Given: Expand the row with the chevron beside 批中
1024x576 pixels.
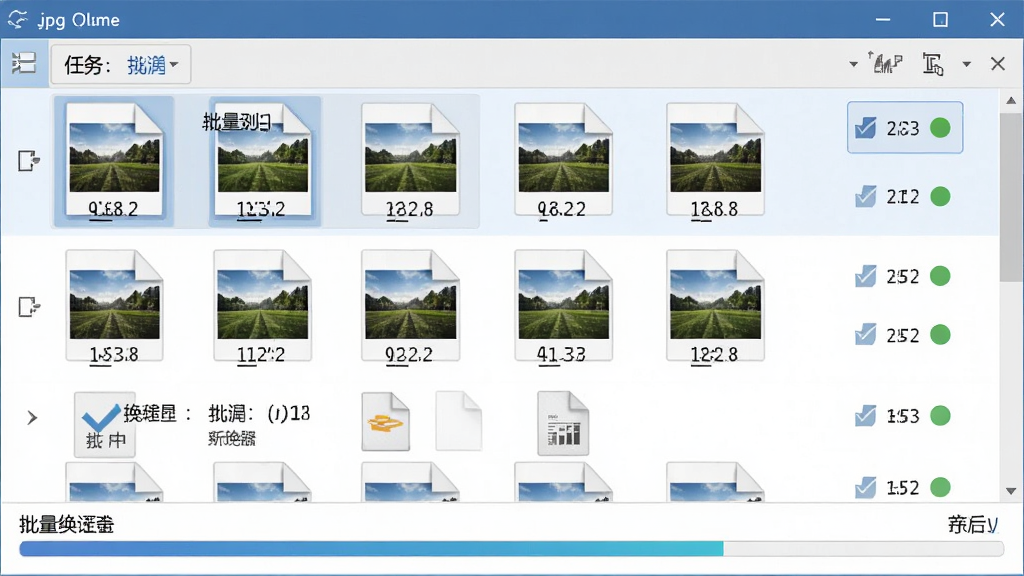Looking at the screenshot, I should 32,417.
